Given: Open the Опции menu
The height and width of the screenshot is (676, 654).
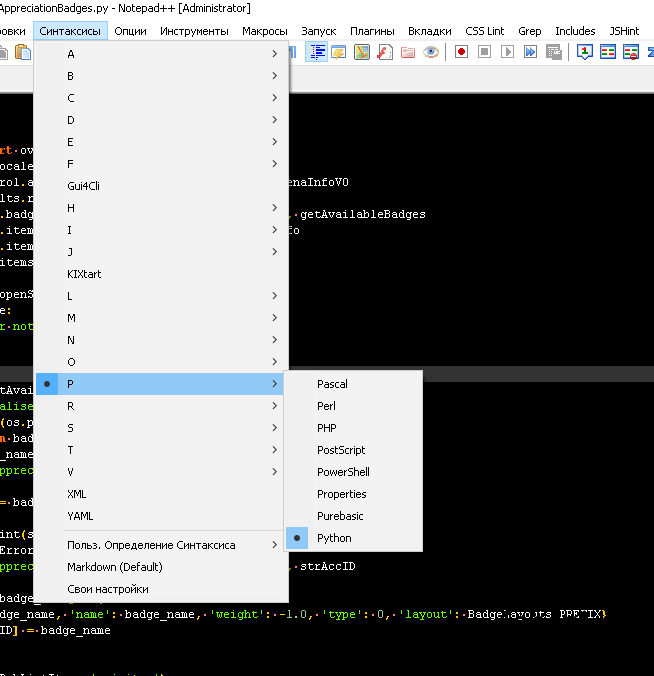Looking at the screenshot, I should point(130,31).
